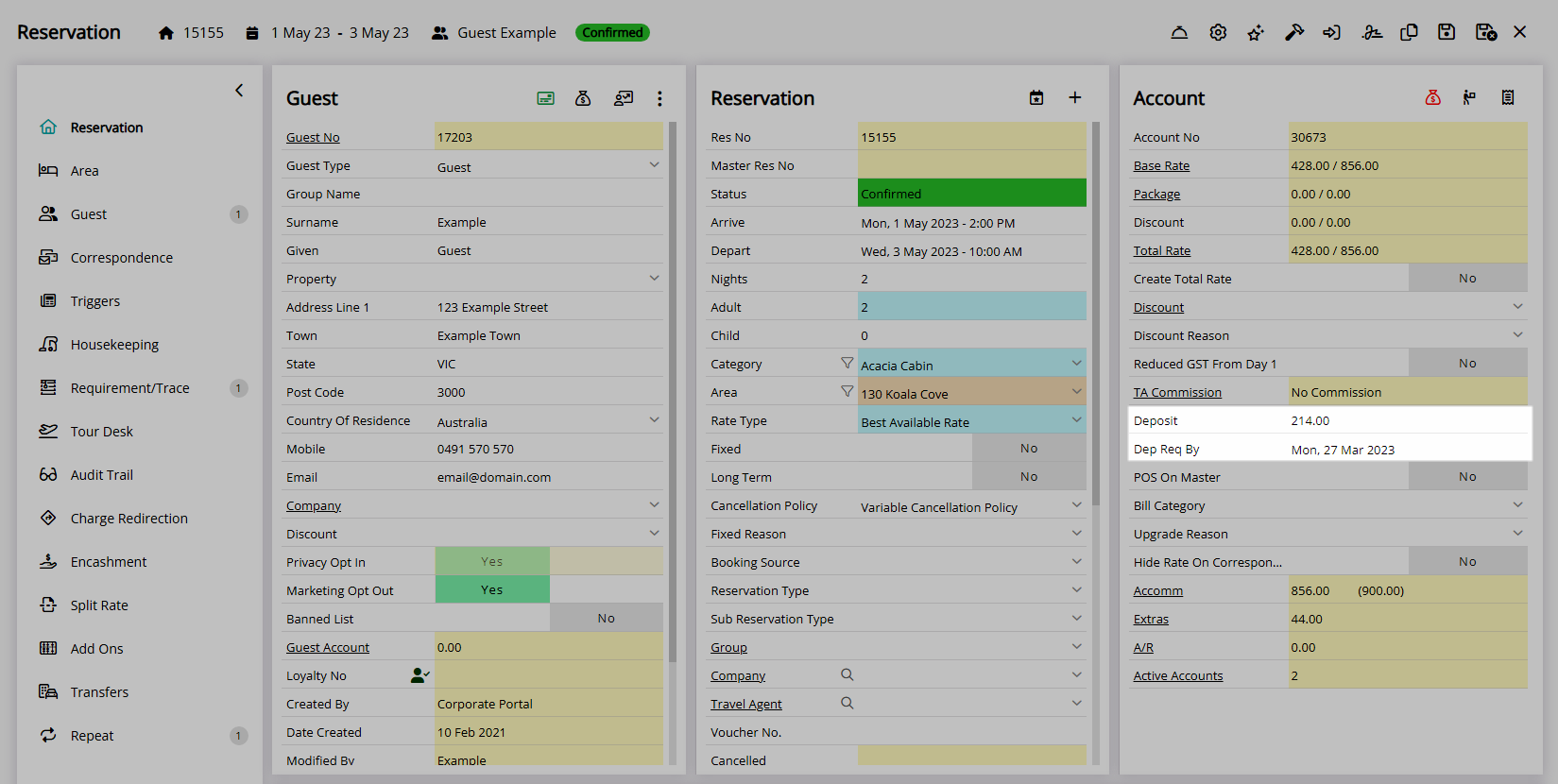This screenshot has width=1558, height=784.
Task: Click the Reservation panel vertical scrollbar
Action: [1096, 314]
